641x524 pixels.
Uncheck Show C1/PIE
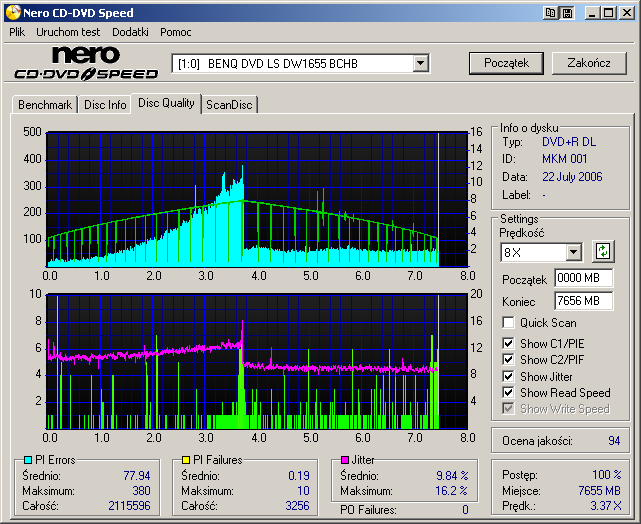click(508, 343)
